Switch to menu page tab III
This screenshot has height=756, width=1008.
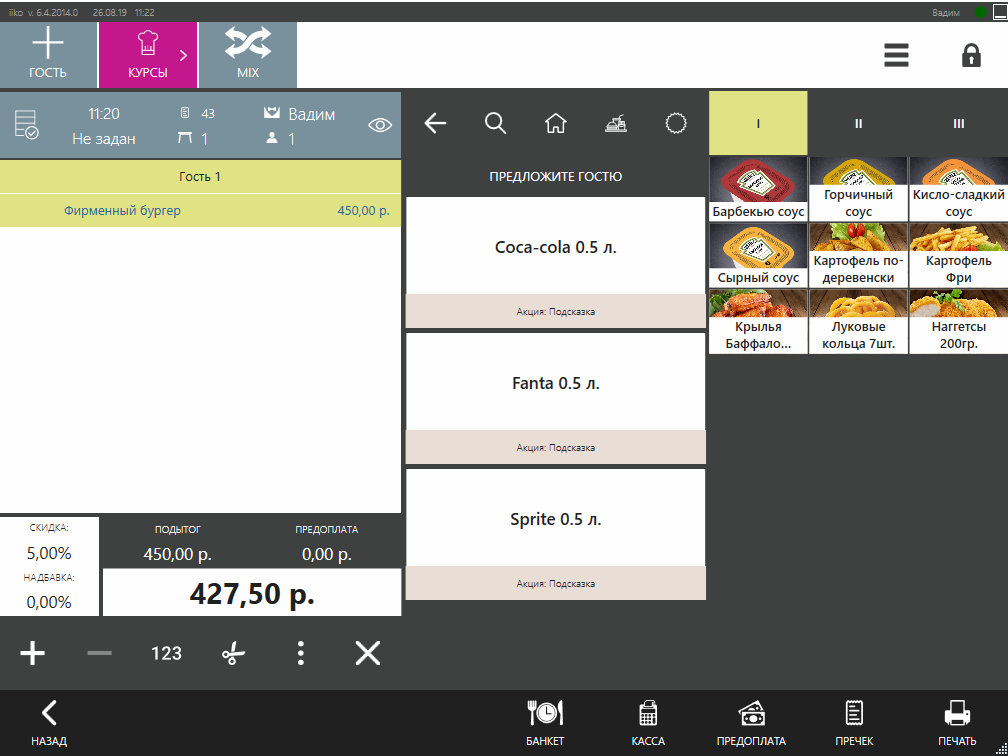(x=958, y=123)
